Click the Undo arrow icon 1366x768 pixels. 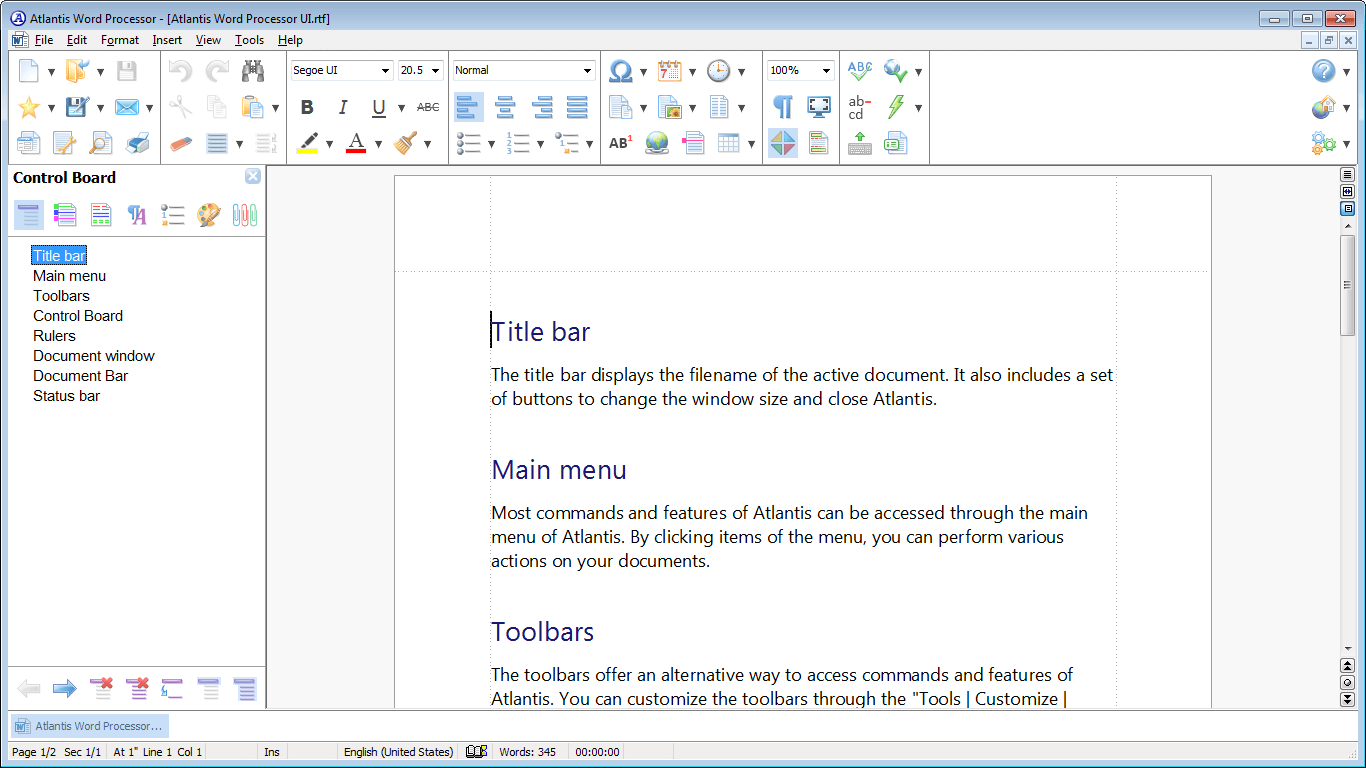(x=180, y=71)
